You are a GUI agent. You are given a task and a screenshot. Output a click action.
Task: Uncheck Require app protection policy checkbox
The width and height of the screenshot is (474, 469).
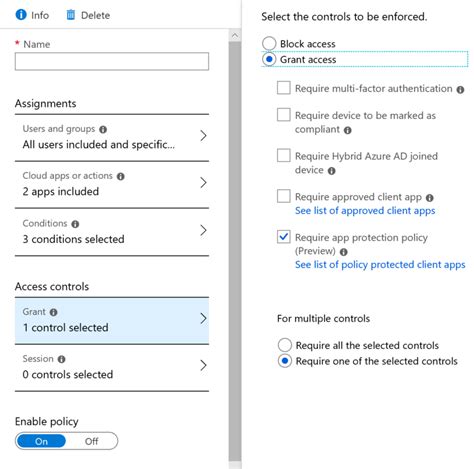[x=284, y=237]
